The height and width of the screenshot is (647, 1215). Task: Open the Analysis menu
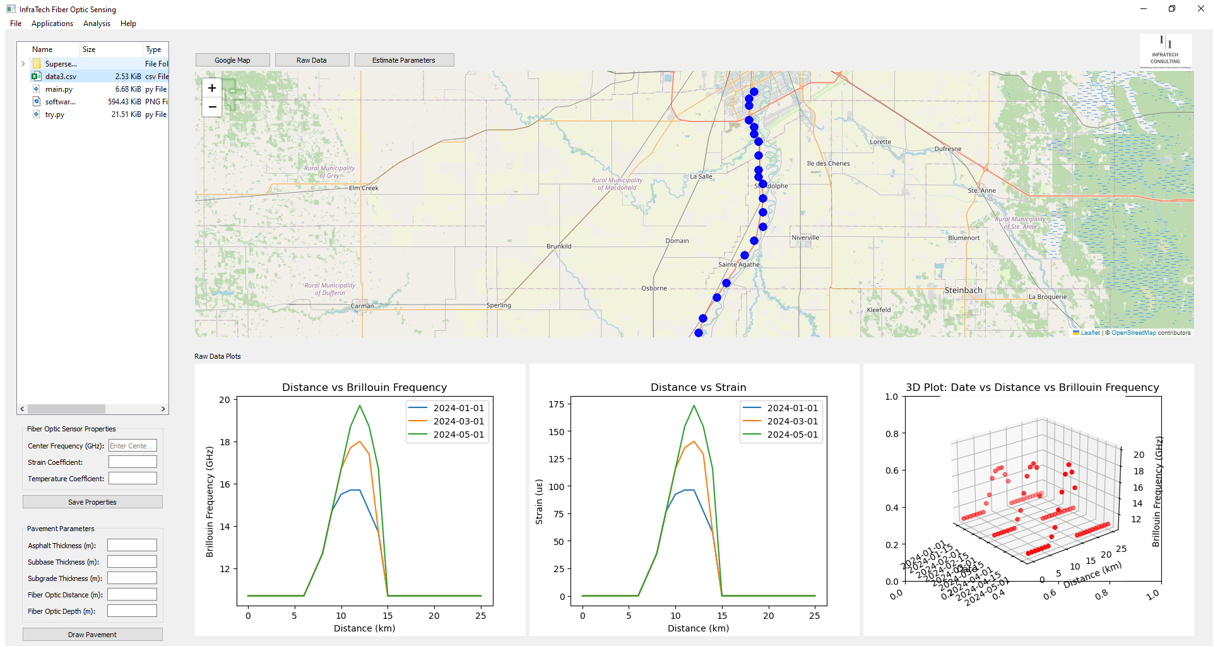[97, 23]
